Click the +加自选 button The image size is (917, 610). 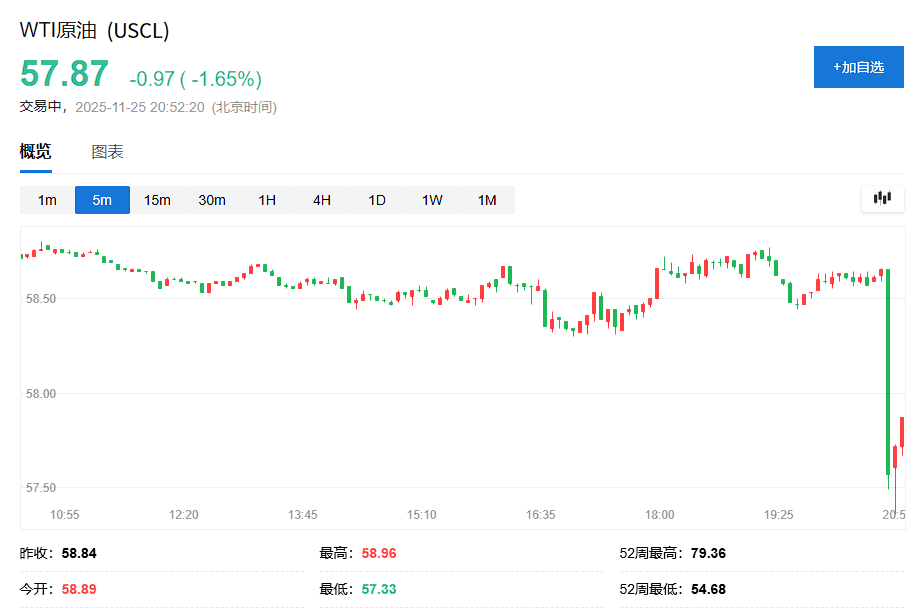(x=858, y=67)
